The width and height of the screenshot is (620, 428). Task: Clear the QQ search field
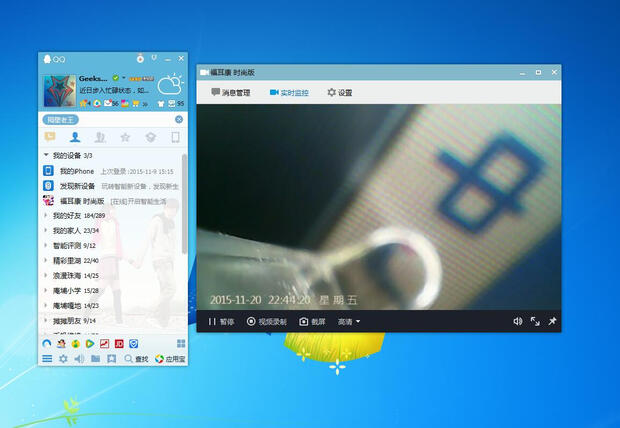179,119
